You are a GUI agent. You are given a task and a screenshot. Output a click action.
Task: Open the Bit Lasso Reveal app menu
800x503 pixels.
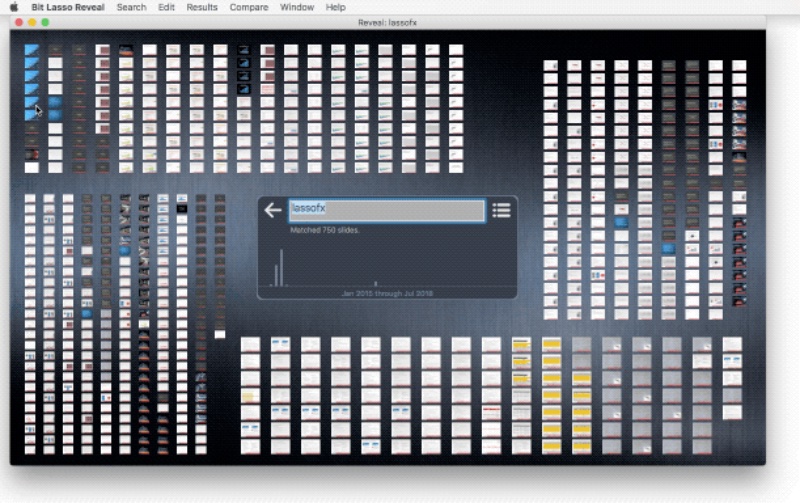pos(68,7)
